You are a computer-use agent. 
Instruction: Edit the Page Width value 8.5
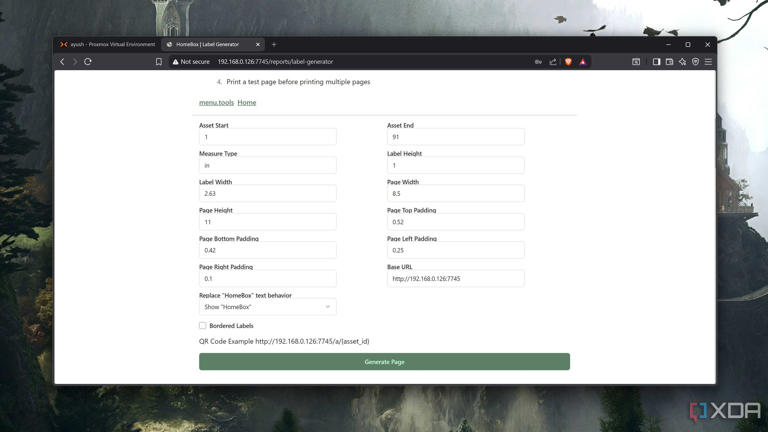click(456, 193)
